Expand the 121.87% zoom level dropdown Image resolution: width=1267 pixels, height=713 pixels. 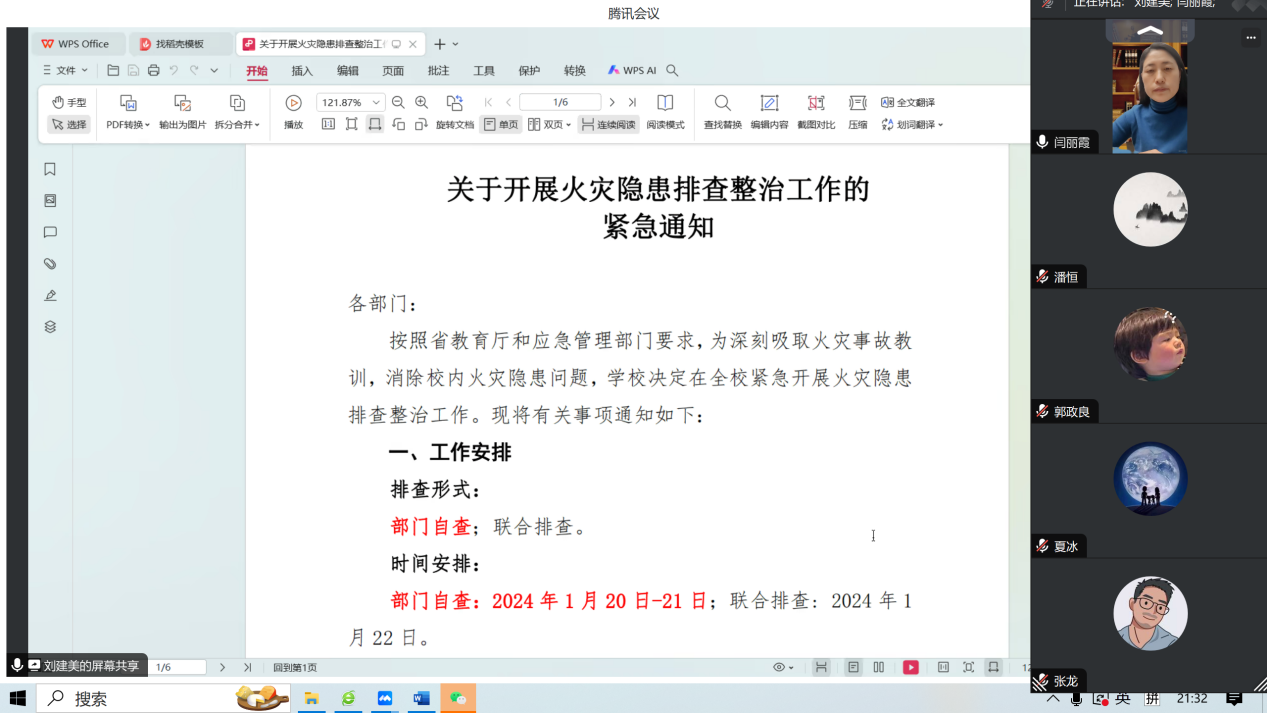pos(376,103)
